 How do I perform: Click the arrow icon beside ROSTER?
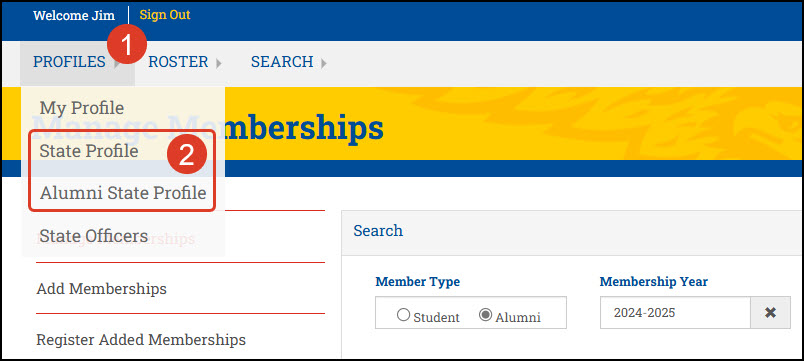coord(219,64)
